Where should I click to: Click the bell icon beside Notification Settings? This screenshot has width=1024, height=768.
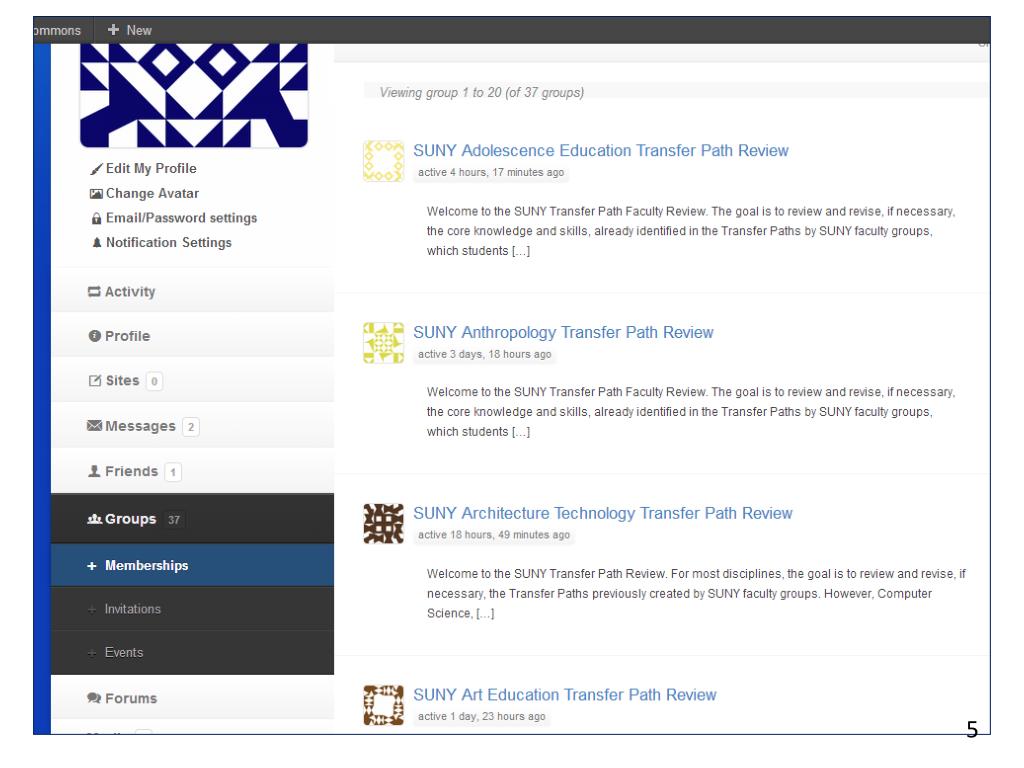97,242
